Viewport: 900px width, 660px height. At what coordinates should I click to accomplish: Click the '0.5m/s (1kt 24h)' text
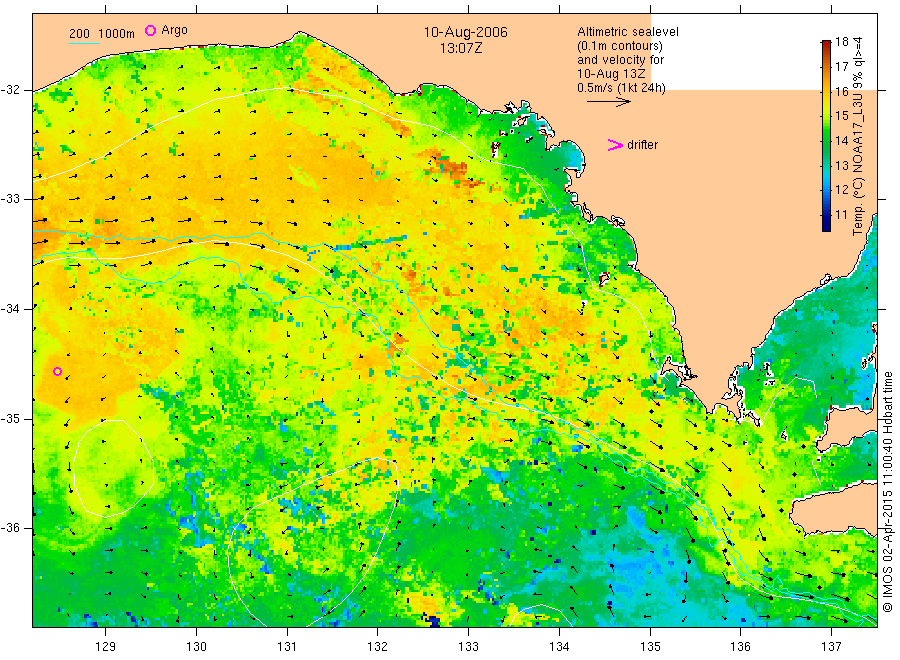621,88
